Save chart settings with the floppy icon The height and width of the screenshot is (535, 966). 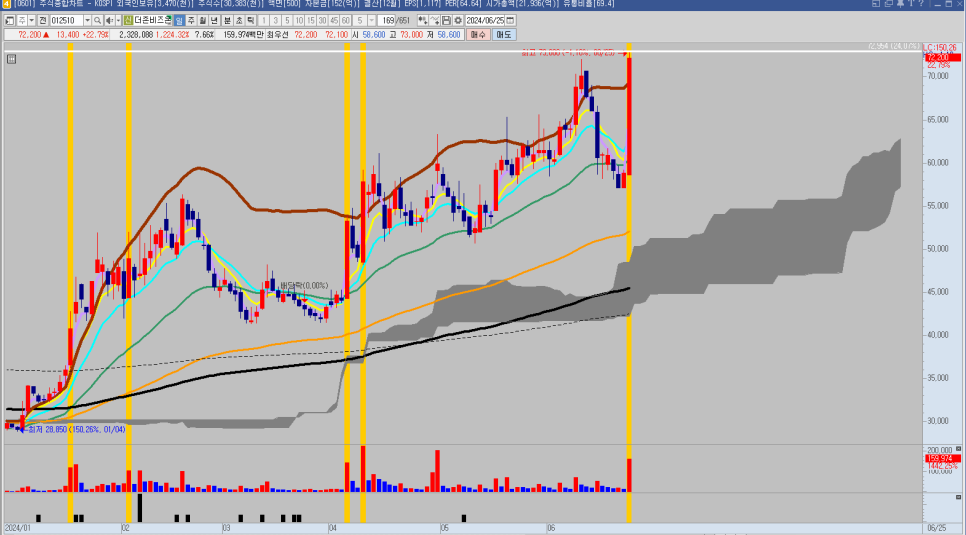(x=447, y=20)
